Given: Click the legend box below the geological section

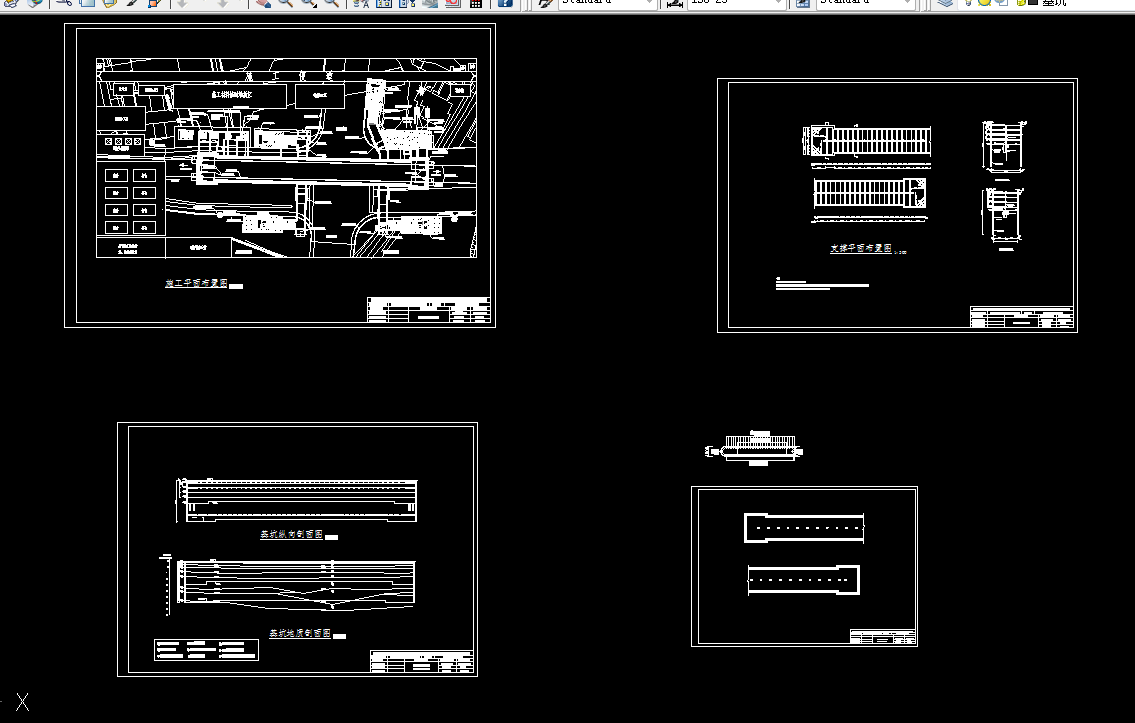Looking at the screenshot, I should coord(206,650).
